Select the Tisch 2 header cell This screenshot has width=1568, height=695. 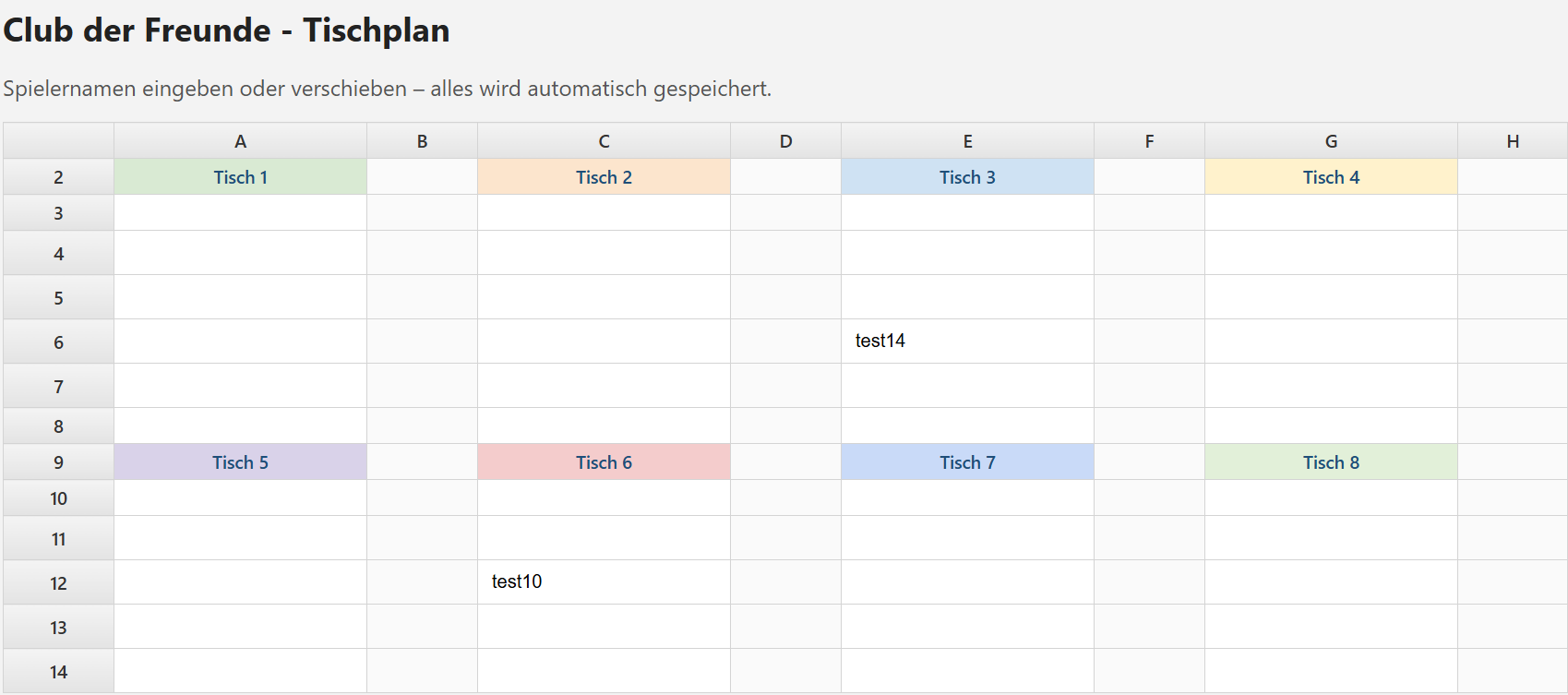[604, 176]
